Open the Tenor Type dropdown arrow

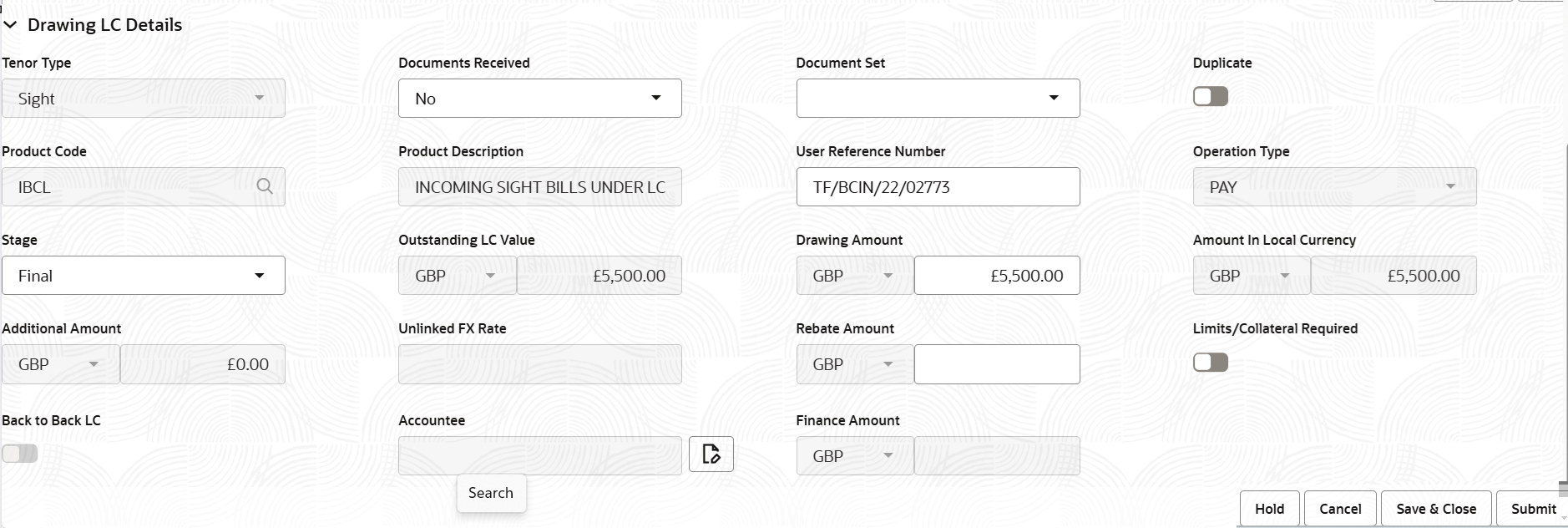tap(260, 98)
